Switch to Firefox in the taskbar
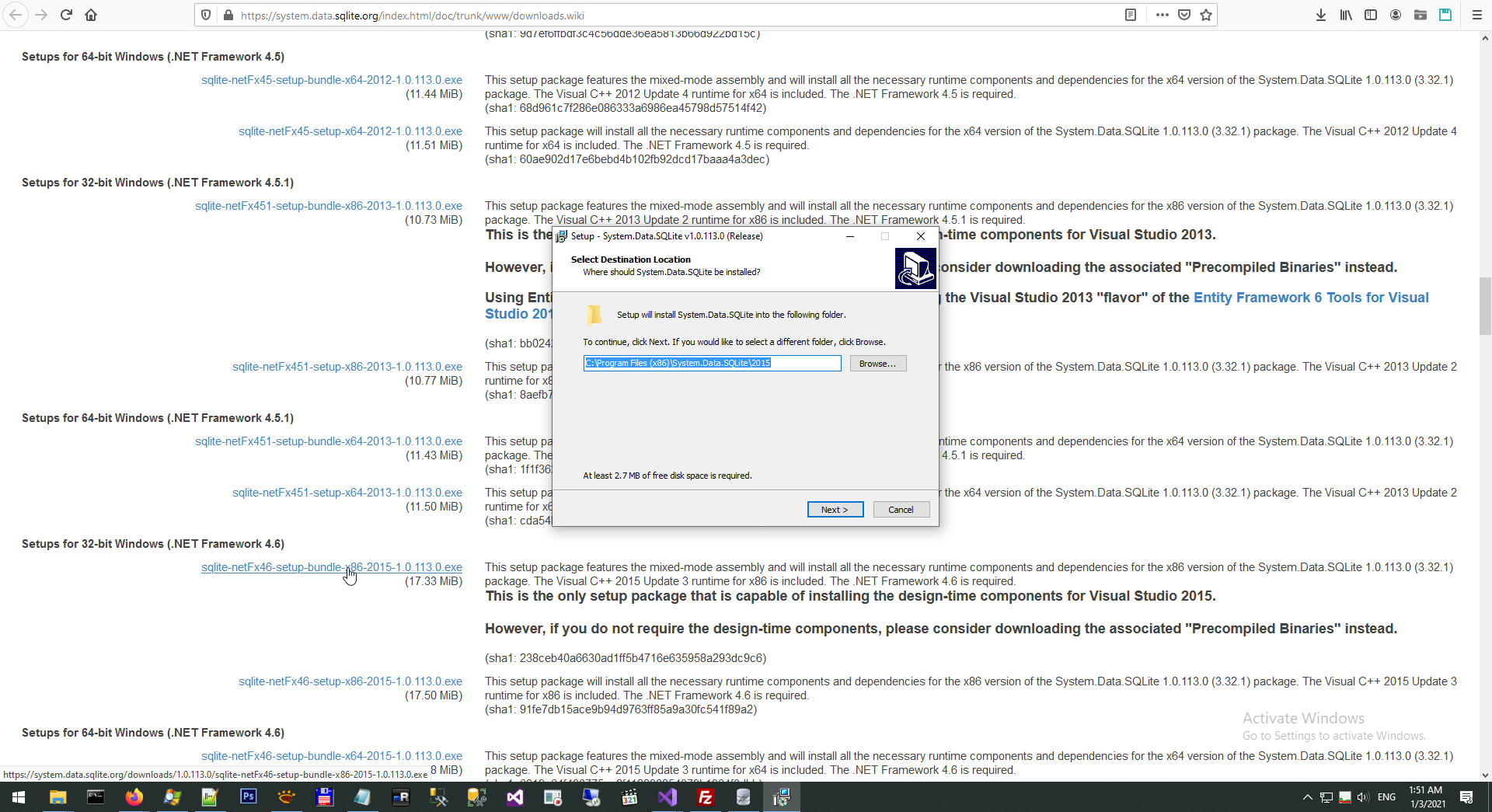 point(134,796)
